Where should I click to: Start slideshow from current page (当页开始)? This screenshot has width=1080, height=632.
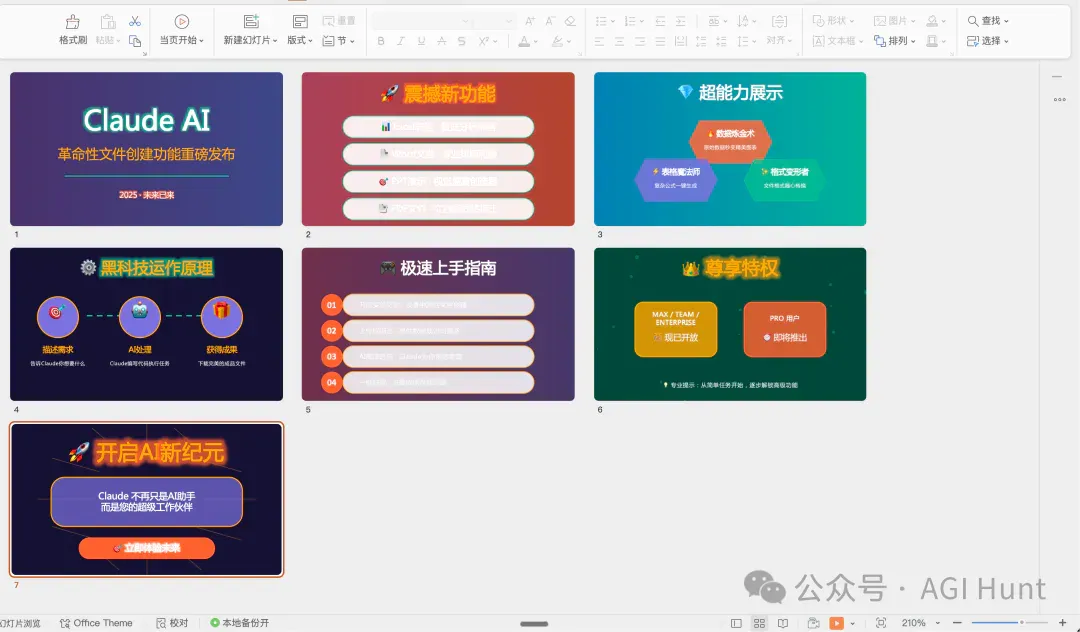tap(182, 30)
